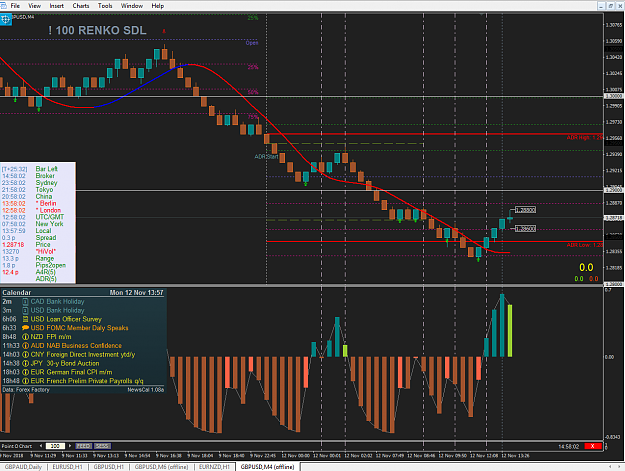Click the Bar Left timer row
Image resolution: width=625 pixels, height=471 pixels.
pyautogui.click(x=30, y=169)
